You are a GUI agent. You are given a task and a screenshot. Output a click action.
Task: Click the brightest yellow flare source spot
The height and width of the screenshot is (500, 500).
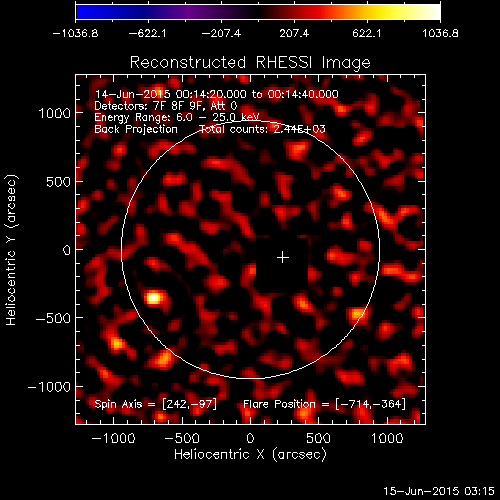(x=154, y=297)
